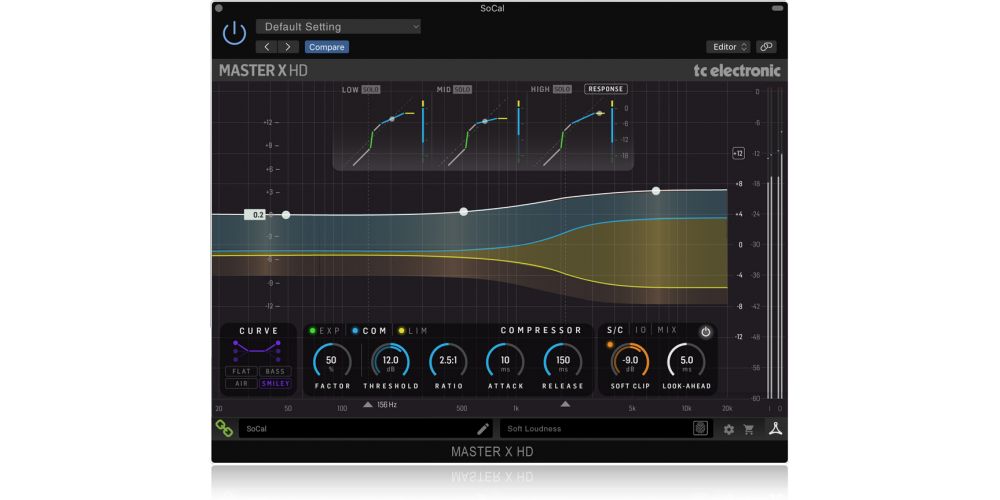Viewport: 1000px width, 500px height.
Task: Go to the next preset arrow
Action: (x=288, y=47)
